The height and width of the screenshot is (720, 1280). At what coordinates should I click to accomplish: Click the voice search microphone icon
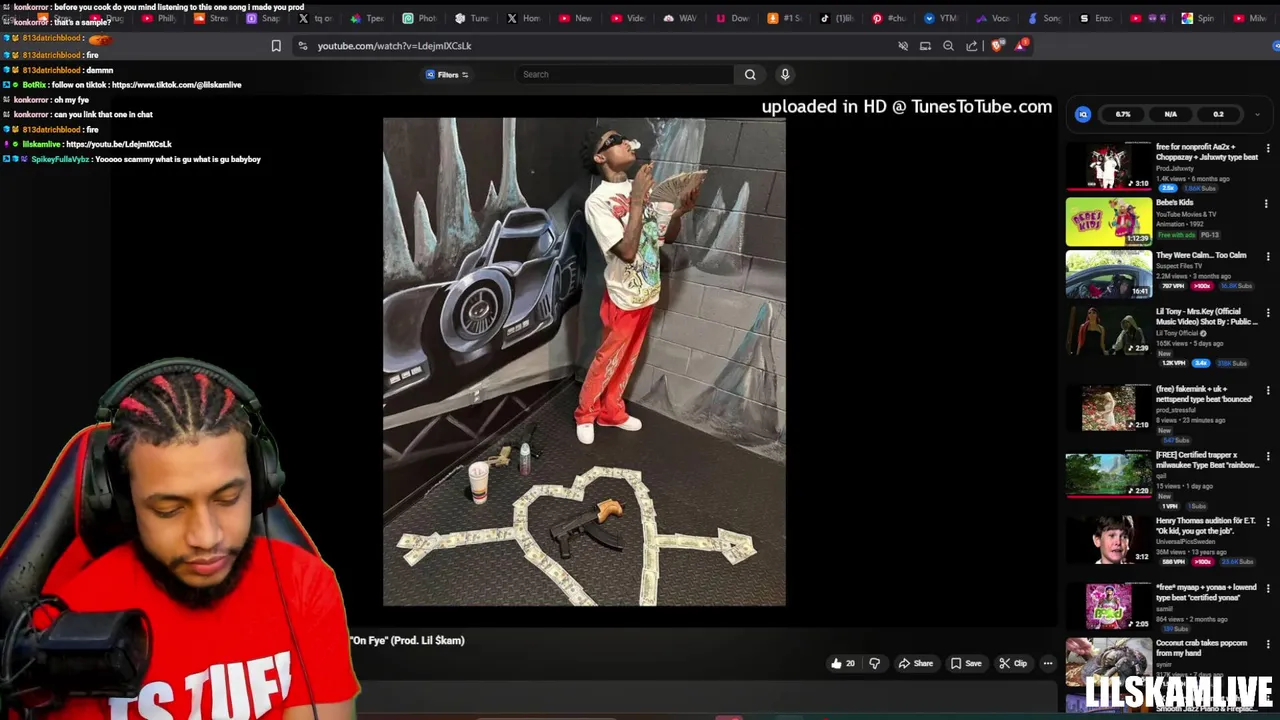[785, 74]
